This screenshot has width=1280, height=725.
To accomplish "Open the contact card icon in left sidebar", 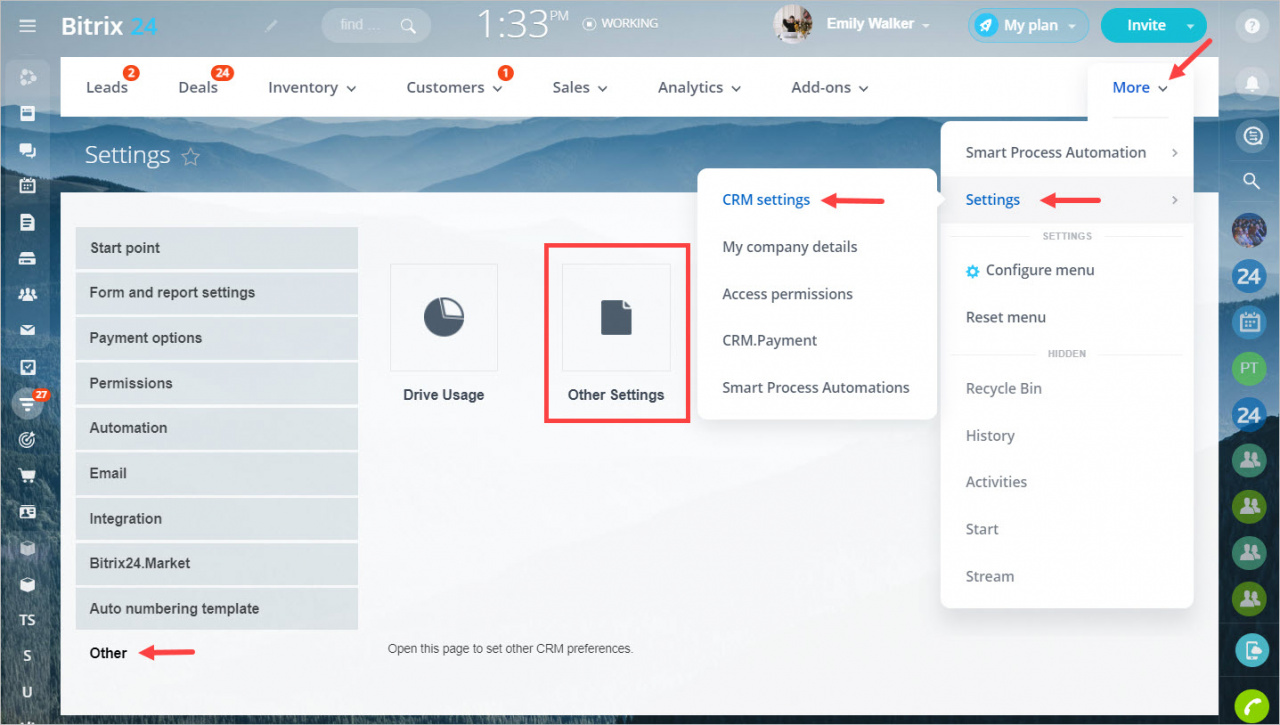I will tap(27, 511).
